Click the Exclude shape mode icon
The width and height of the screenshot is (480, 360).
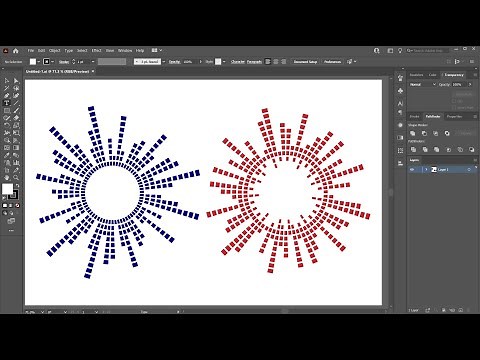[447, 133]
